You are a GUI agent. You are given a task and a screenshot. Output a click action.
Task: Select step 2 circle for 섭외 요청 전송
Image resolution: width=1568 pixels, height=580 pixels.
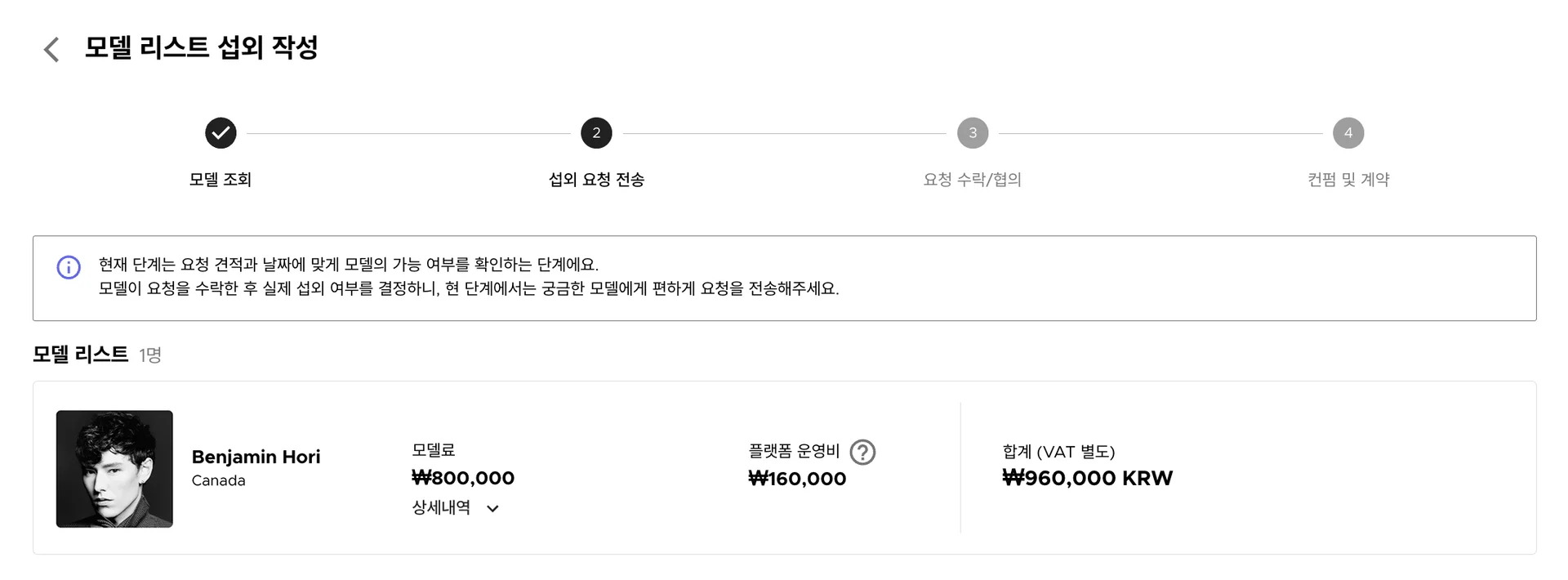(595, 132)
